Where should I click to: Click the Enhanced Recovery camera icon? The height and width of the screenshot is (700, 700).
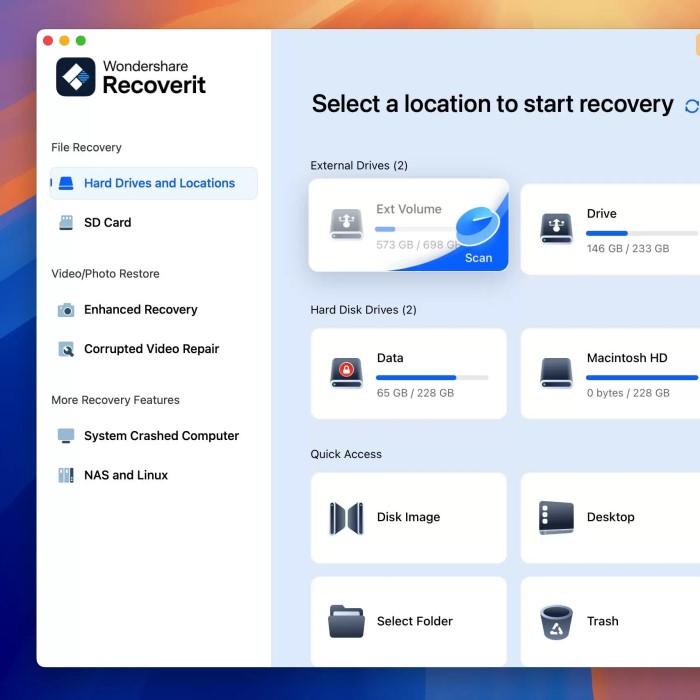pyautogui.click(x=66, y=309)
